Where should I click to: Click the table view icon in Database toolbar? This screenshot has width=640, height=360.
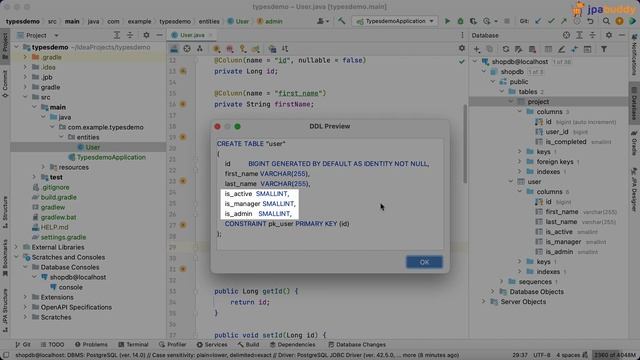[548, 49]
